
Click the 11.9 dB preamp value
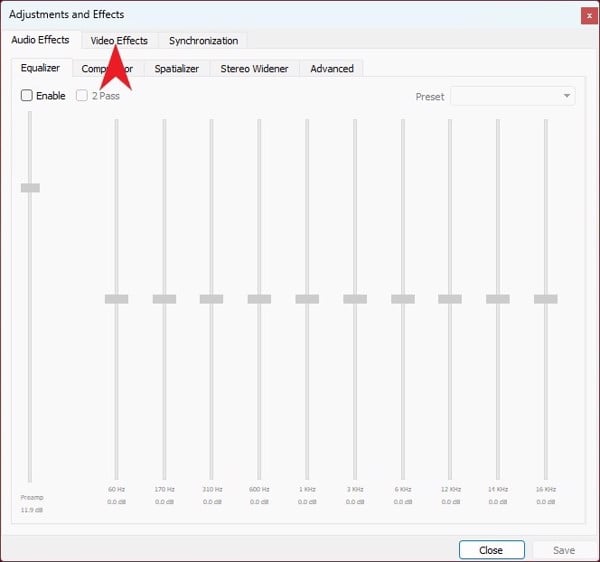point(31,510)
